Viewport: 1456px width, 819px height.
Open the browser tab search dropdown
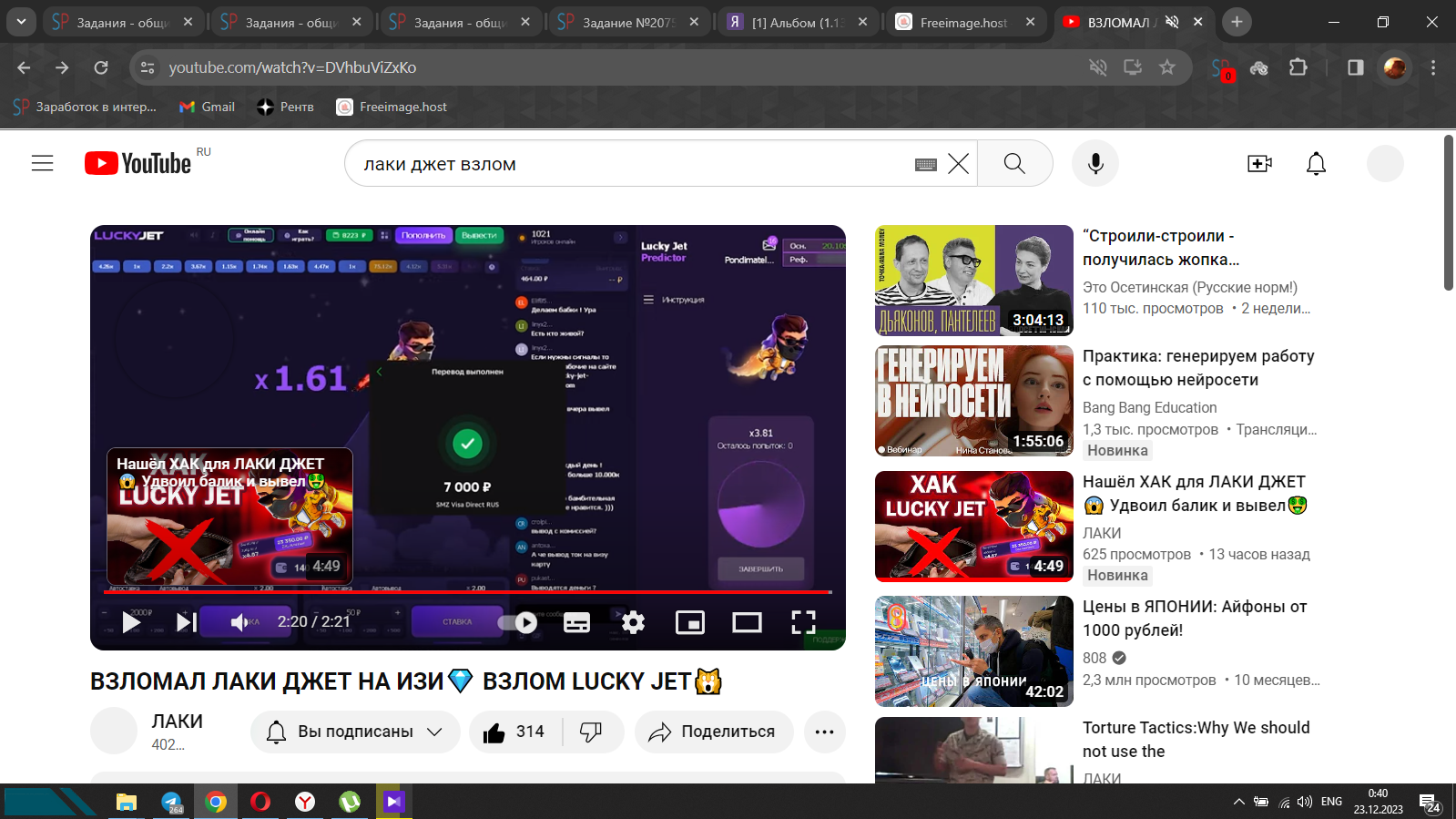tap(20, 21)
